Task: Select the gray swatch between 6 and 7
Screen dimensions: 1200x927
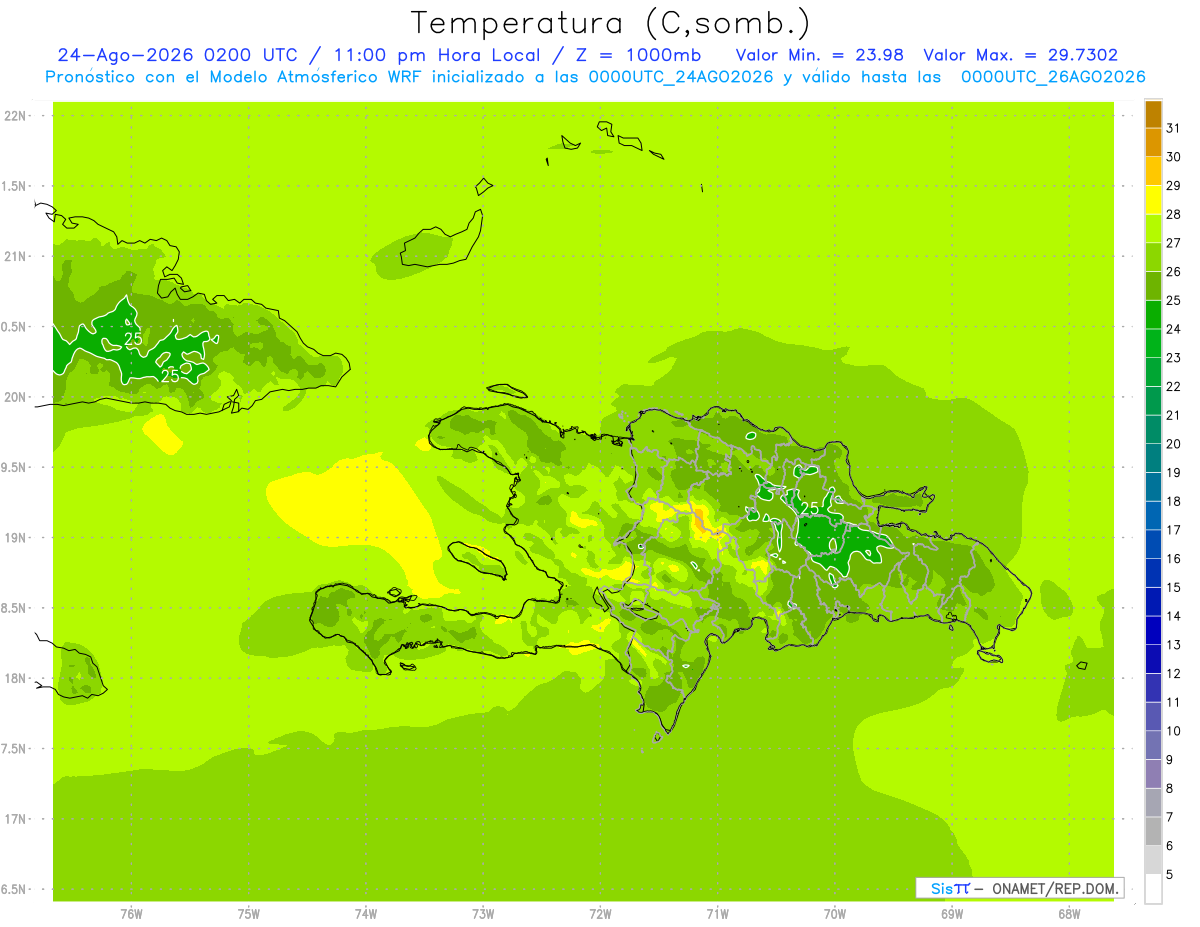Action: (x=1153, y=831)
